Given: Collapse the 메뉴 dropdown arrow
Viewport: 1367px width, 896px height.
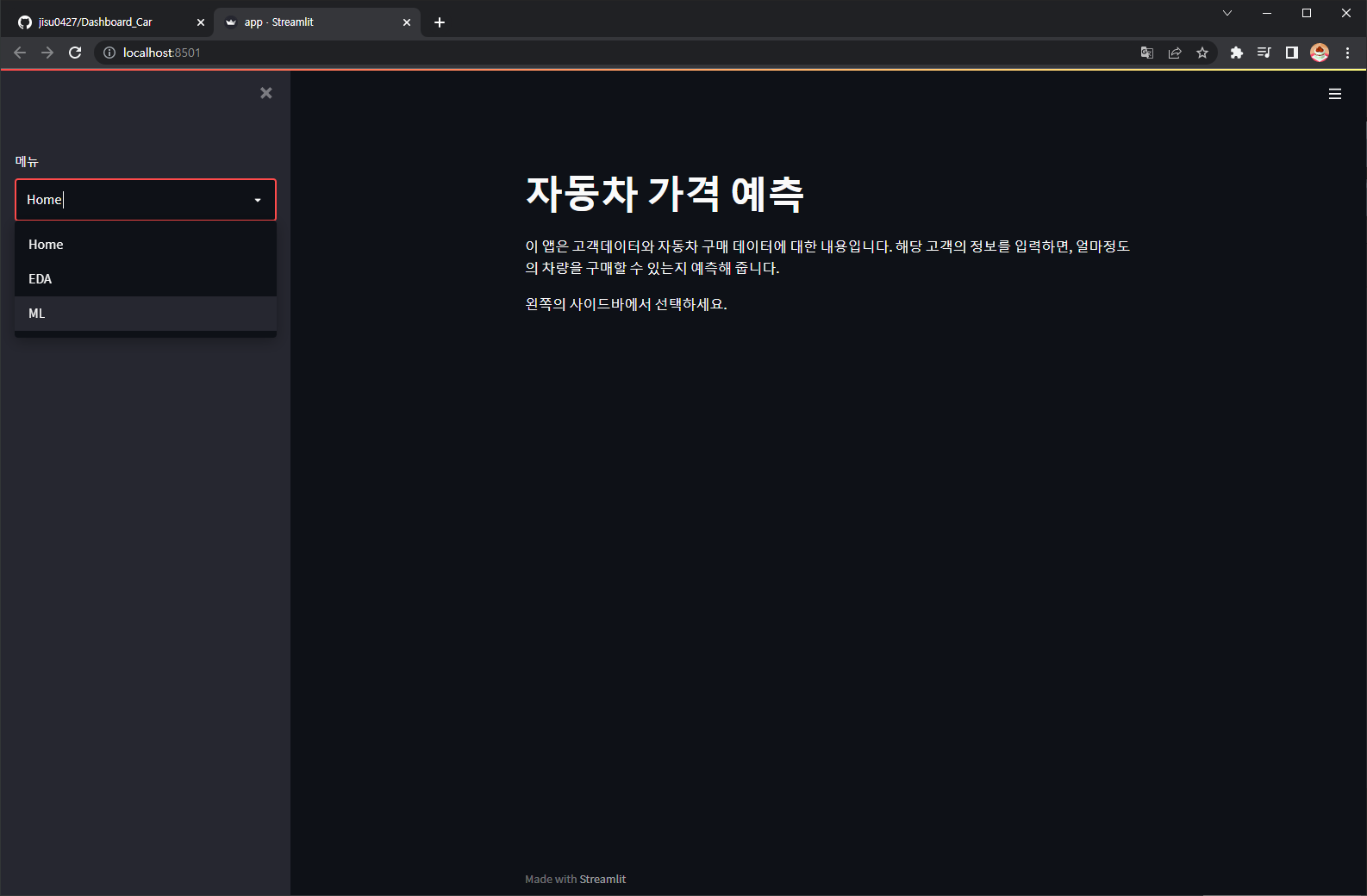Looking at the screenshot, I should [x=258, y=200].
